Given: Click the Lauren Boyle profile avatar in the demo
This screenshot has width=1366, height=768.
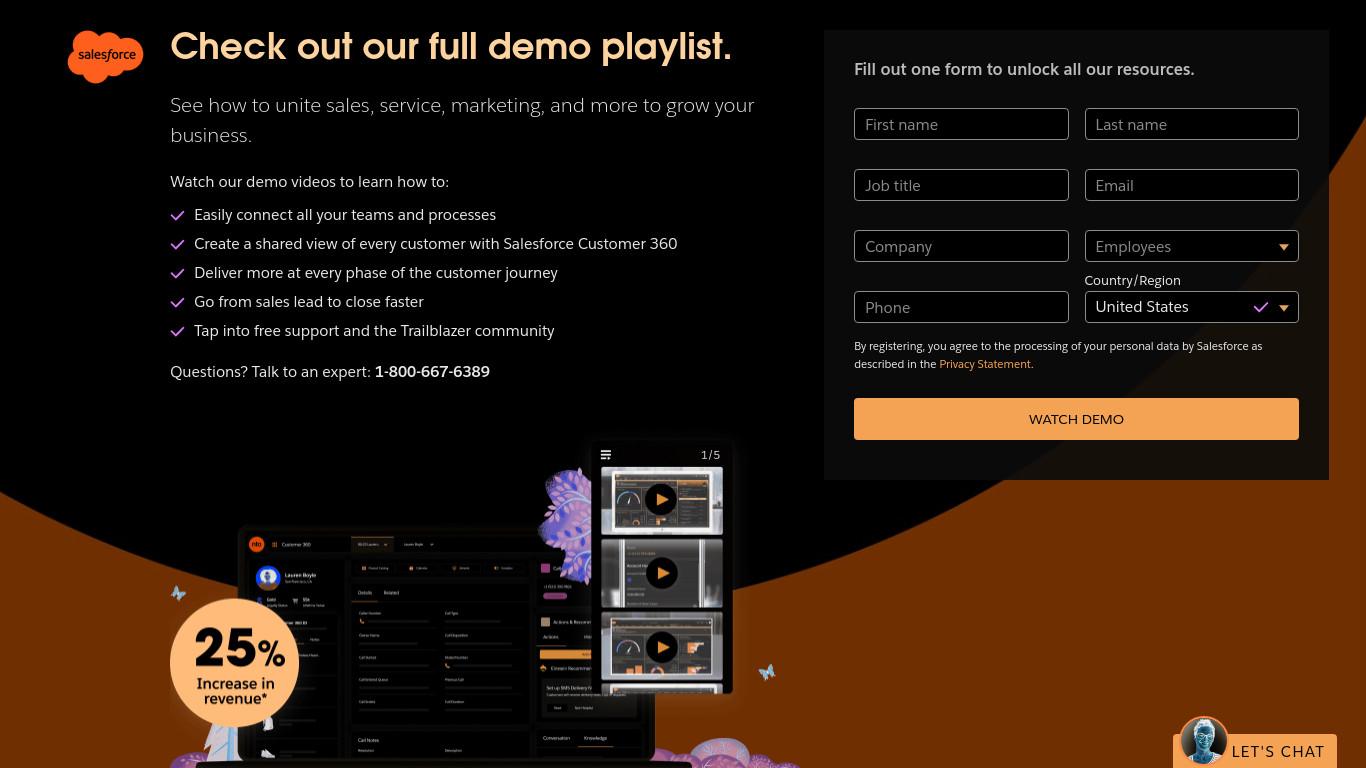Looking at the screenshot, I should tap(267, 577).
